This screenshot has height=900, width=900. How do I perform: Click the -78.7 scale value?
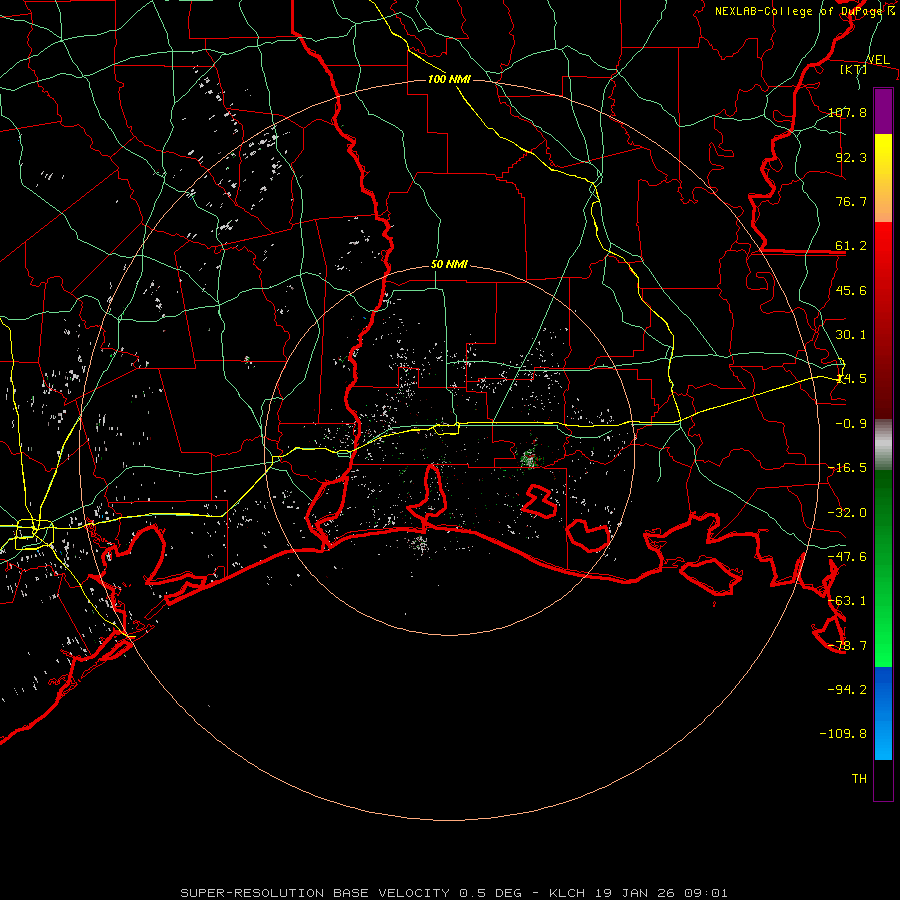(847, 646)
